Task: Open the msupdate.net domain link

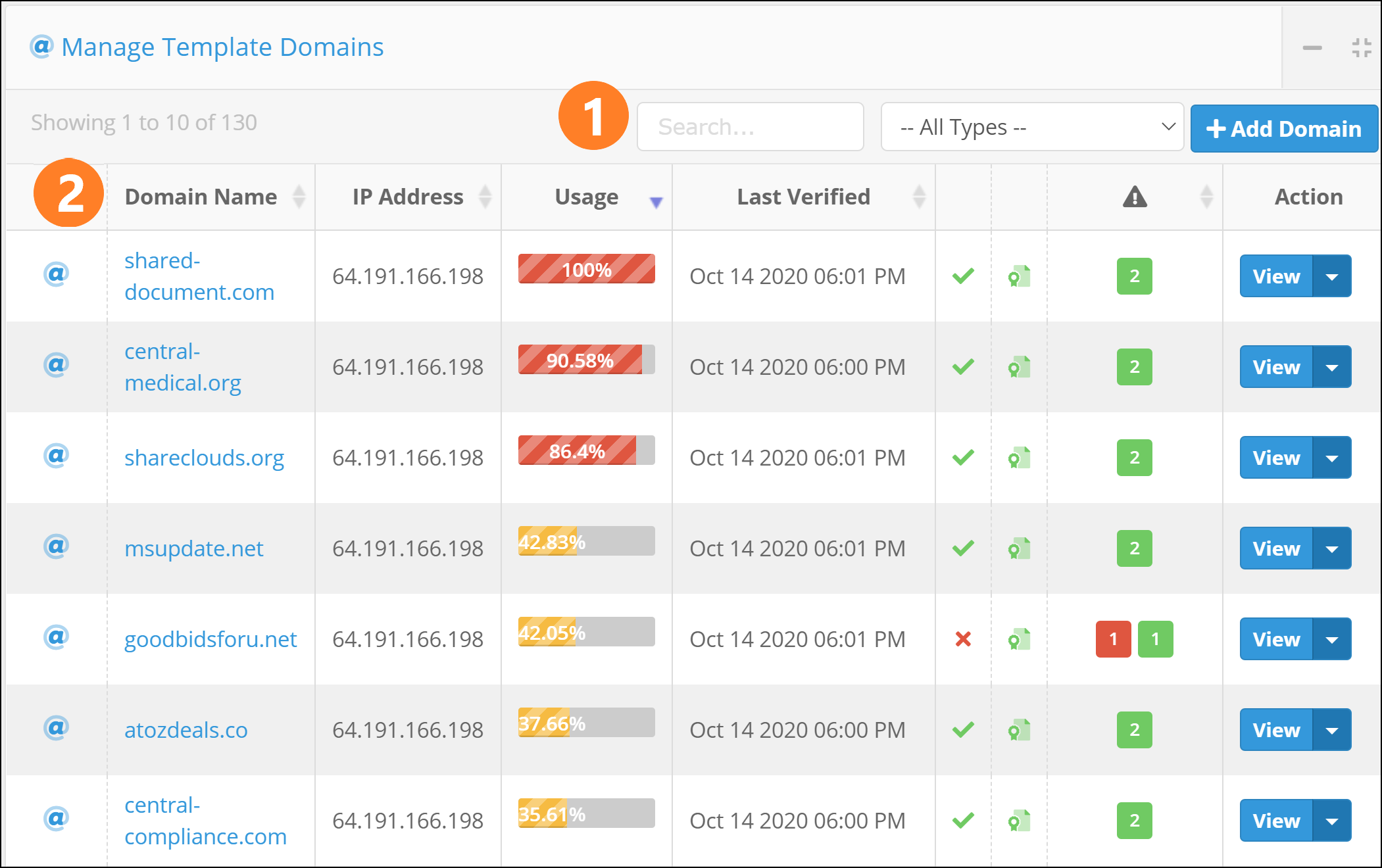Action: pyautogui.click(x=193, y=548)
